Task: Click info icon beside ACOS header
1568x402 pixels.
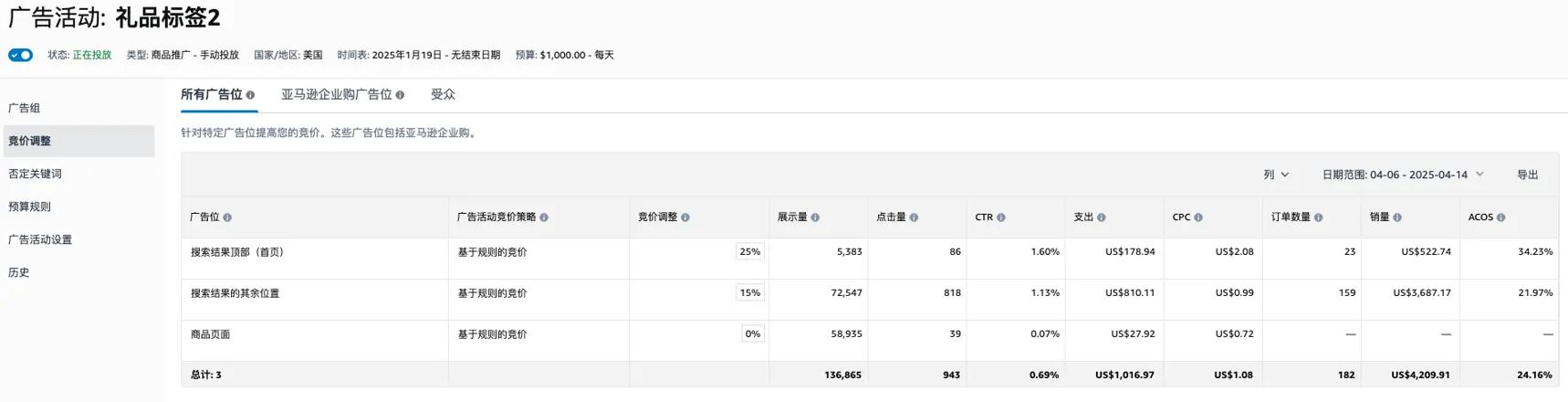Action: coord(1500,217)
